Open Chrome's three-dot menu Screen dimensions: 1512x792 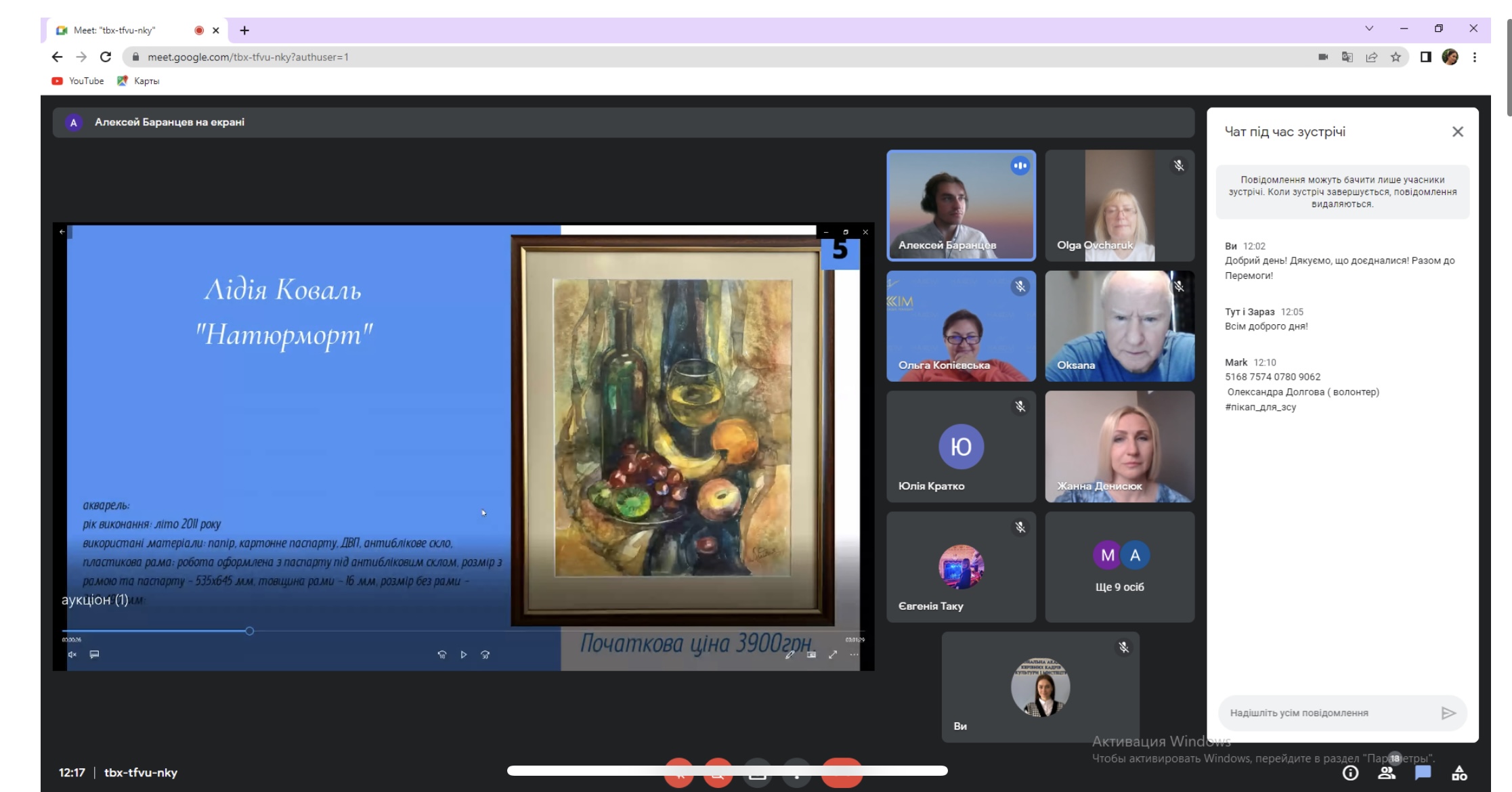[x=1475, y=58]
